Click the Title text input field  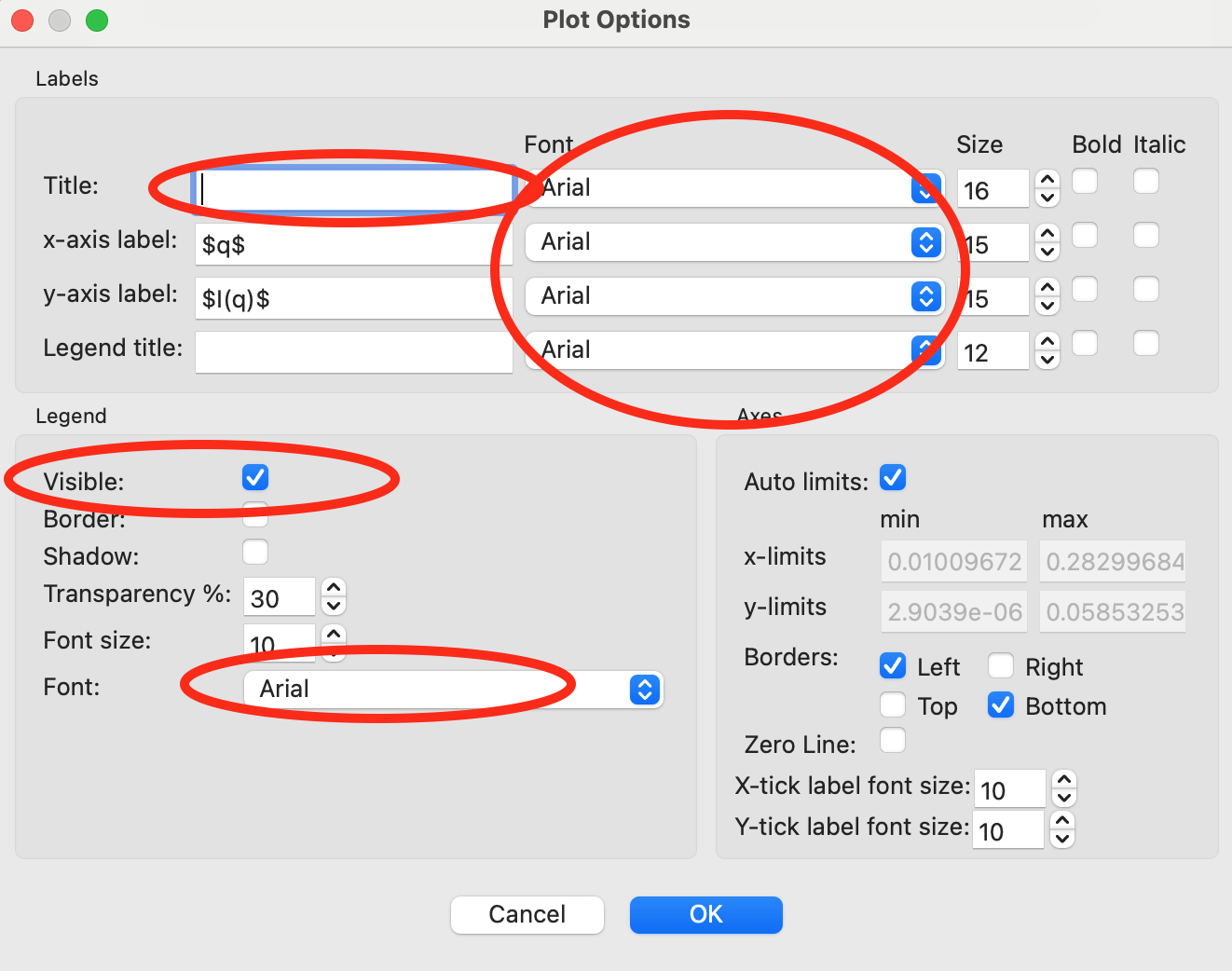(x=354, y=190)
